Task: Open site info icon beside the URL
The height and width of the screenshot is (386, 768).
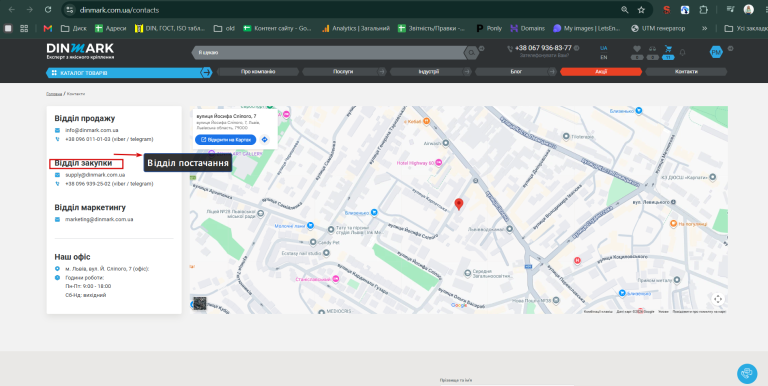Action: click(x=70, y=10)
